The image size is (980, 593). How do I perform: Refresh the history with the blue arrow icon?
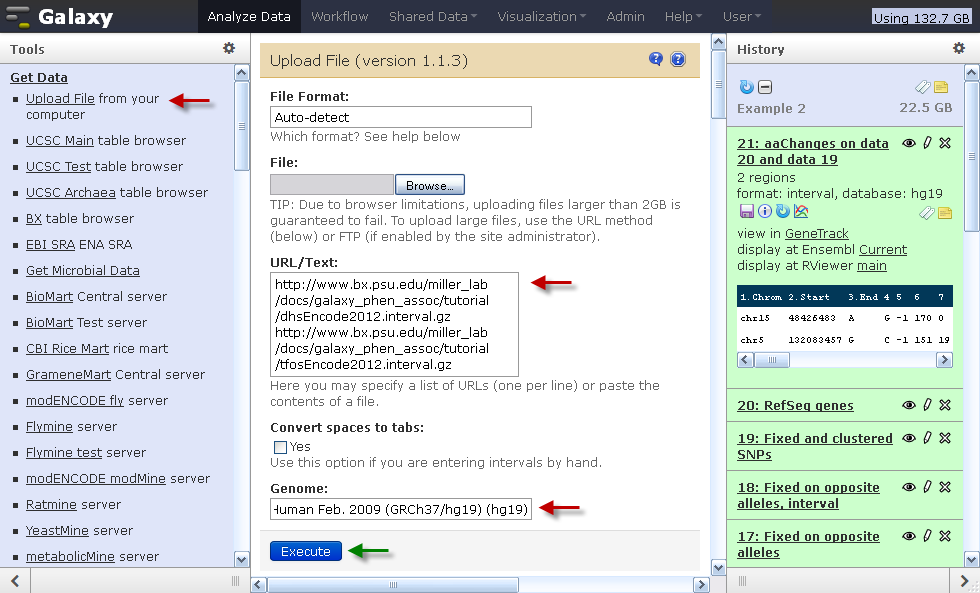(x=747, y=87)
